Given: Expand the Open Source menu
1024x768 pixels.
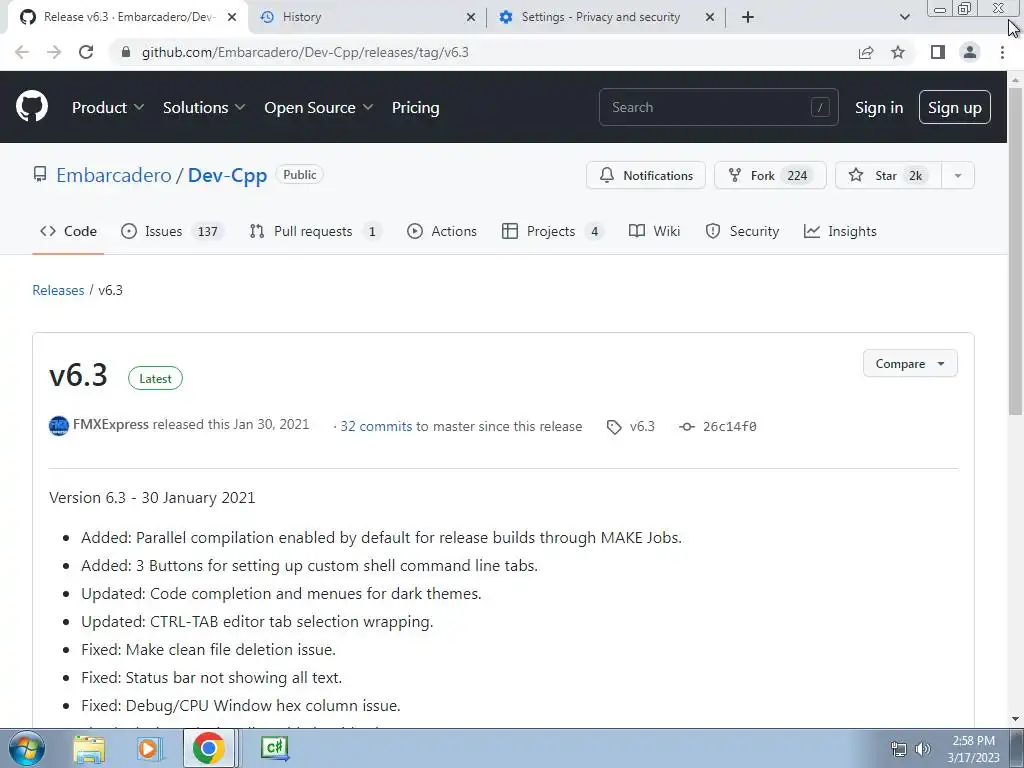Looking at the screenshot, I should pyautogui.click(x=318, y=107).
